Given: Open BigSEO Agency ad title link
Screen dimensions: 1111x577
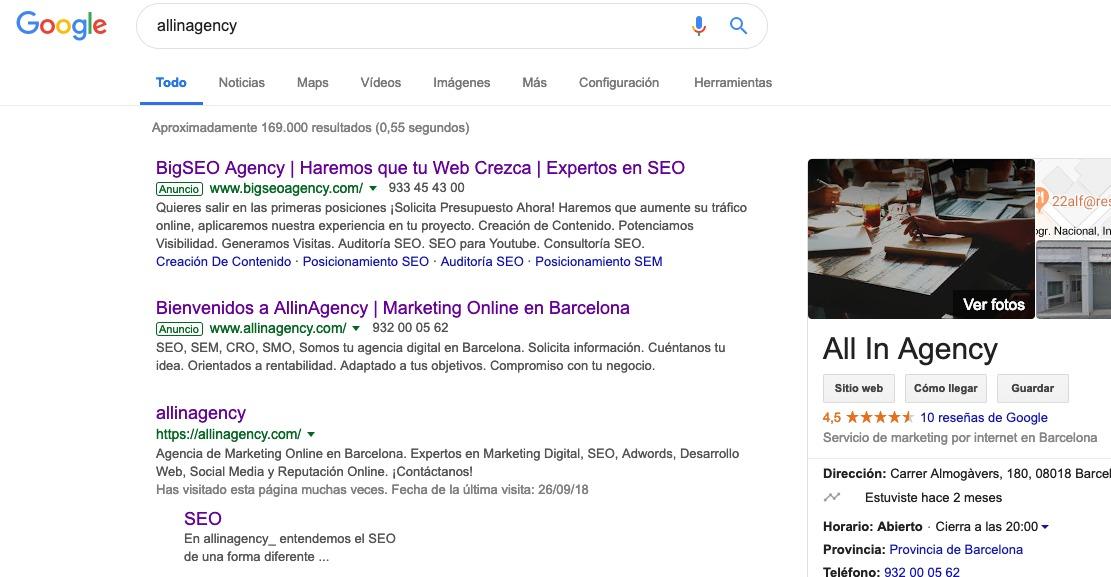Looking at the screenshot, I should point(420,168).
